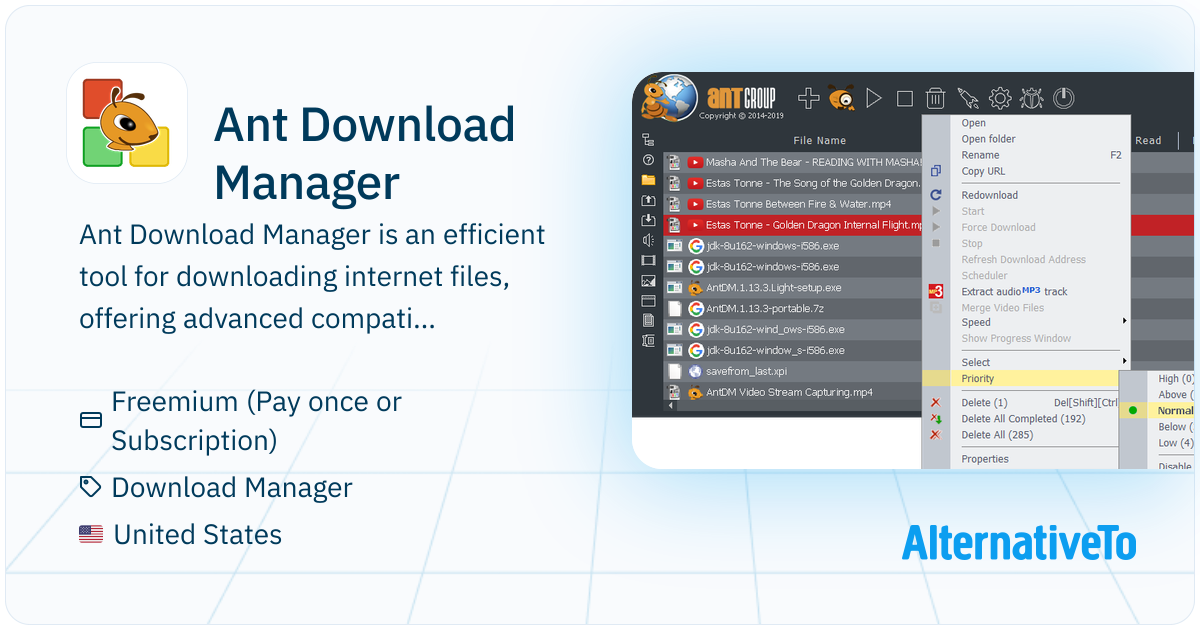This screenshot has height=630, width=1200.
Task: Click the Ant Download Manager title
Action: (x=365, y=153)
